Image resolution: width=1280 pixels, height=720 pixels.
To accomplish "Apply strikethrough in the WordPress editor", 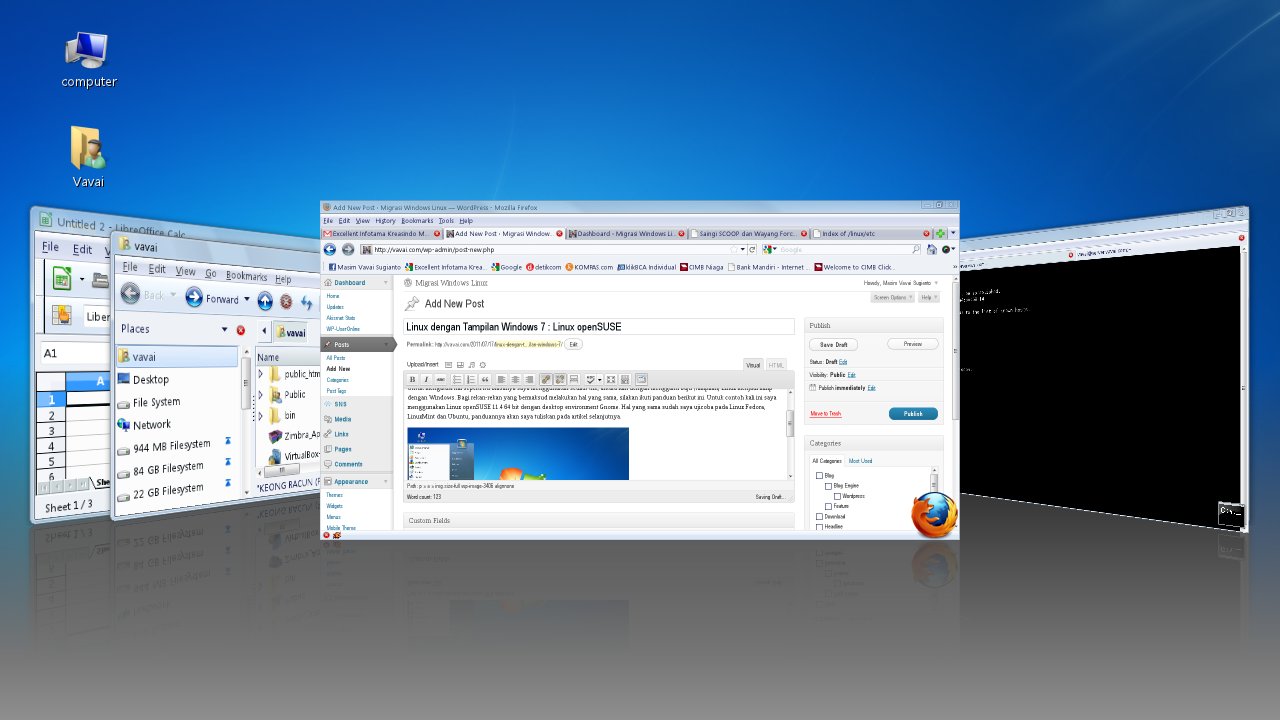I will pos(440,380).
